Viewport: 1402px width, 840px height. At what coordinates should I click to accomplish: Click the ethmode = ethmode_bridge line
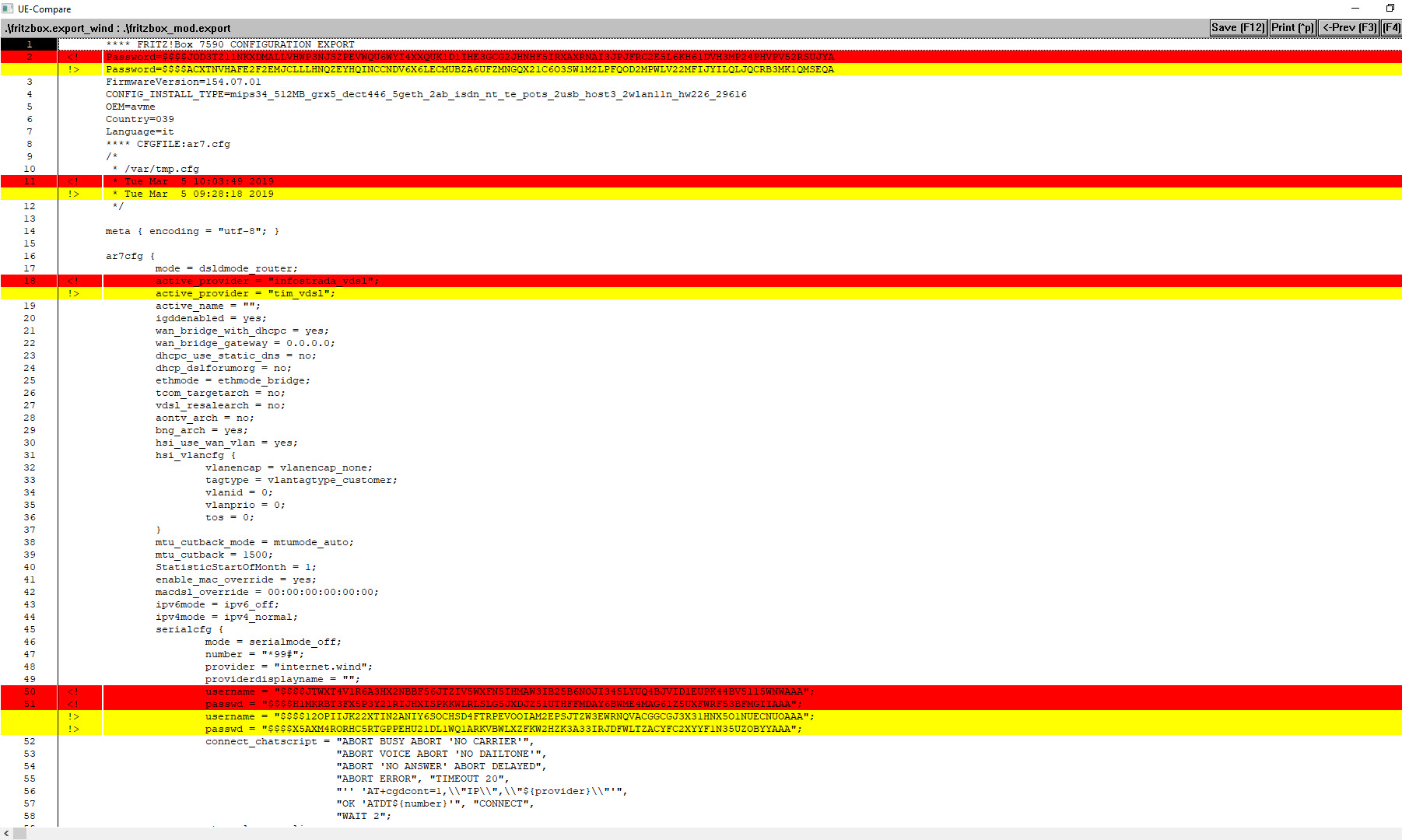(233, 380)
